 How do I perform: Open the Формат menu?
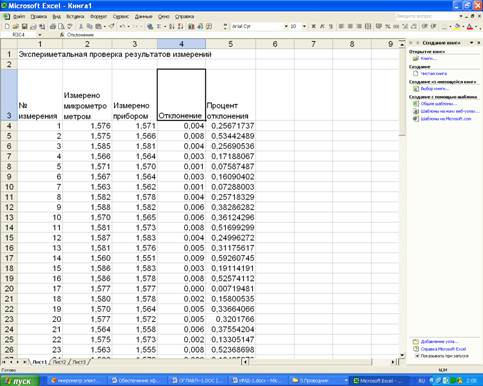pos(98,16)
